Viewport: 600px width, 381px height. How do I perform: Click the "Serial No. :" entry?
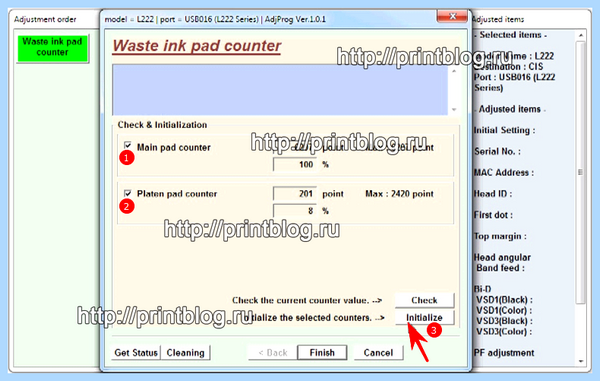497,151
